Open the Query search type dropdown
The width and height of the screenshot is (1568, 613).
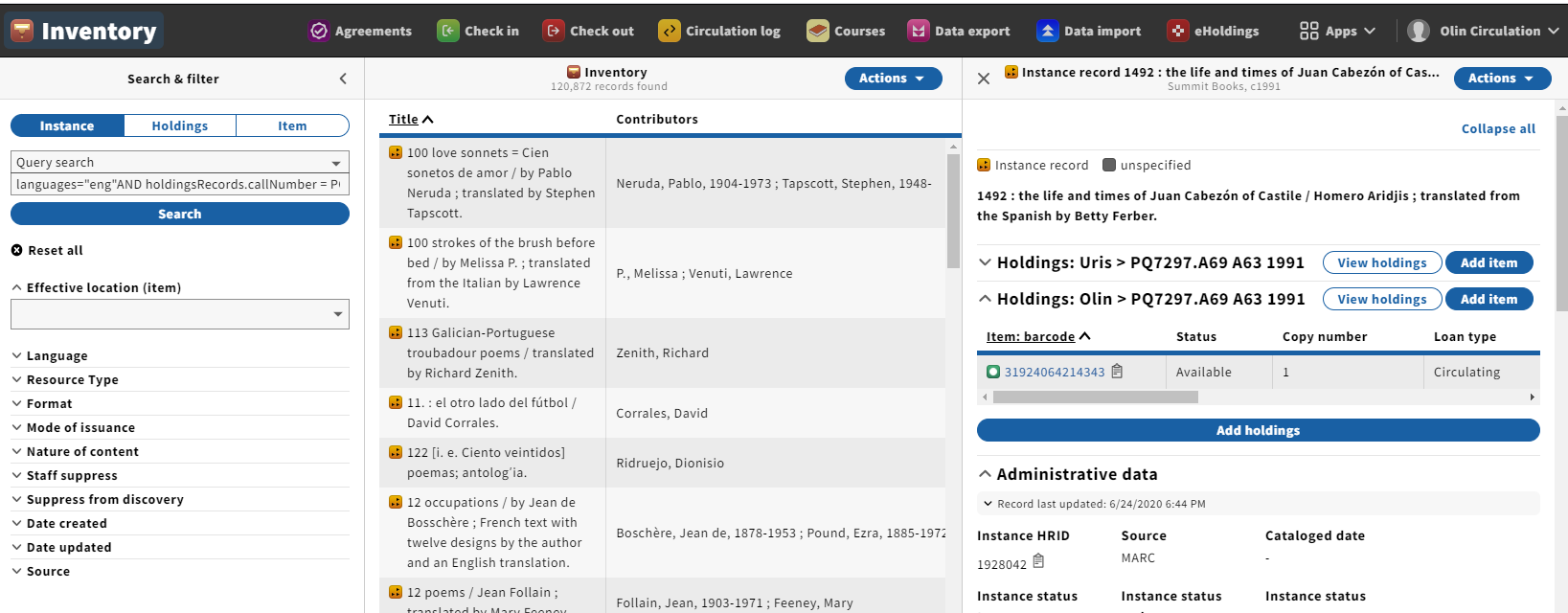point(180,162)
